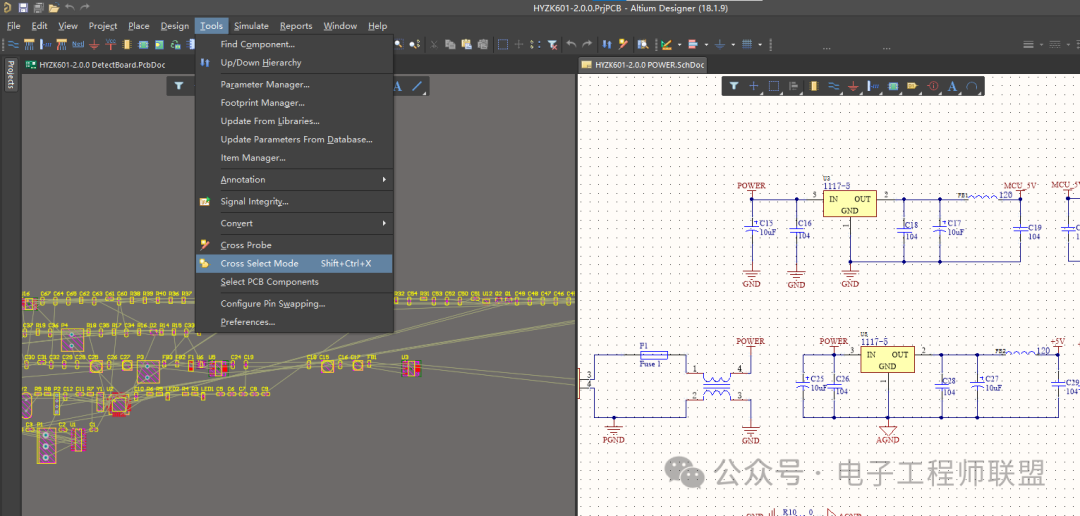The height and width of the screenshot is (516, 1080).
Task: Choose Configure Pin Swapping in the Tools menu
Action: (294, 303)
